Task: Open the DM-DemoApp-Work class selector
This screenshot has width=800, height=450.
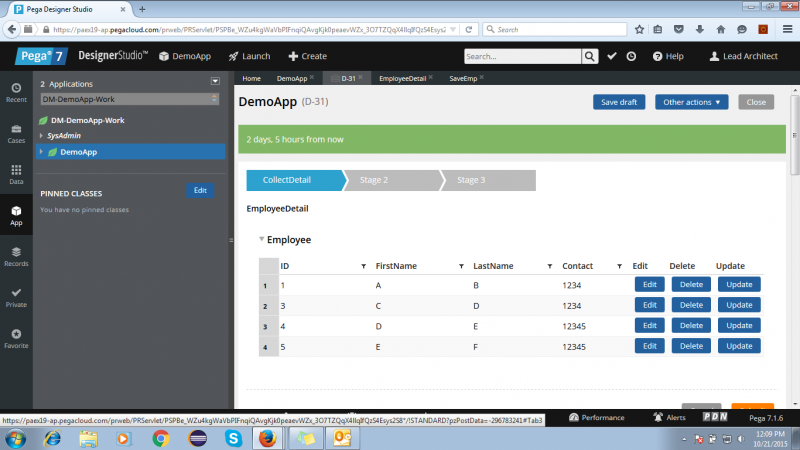Action: [x=130, y=99]
